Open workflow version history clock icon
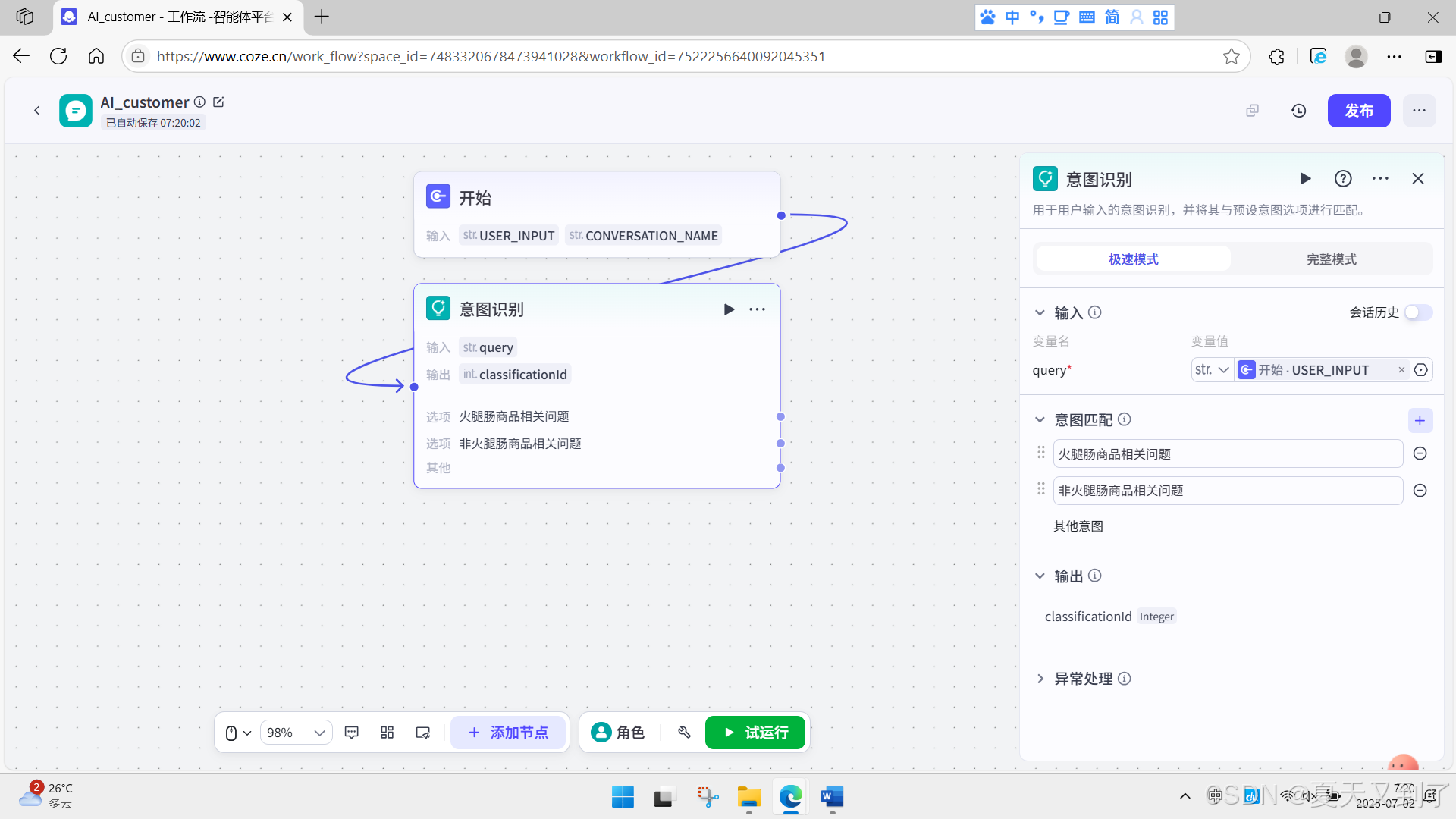Image resolution: width=1456 pixels, height=819 pixels. point(1298,111)
